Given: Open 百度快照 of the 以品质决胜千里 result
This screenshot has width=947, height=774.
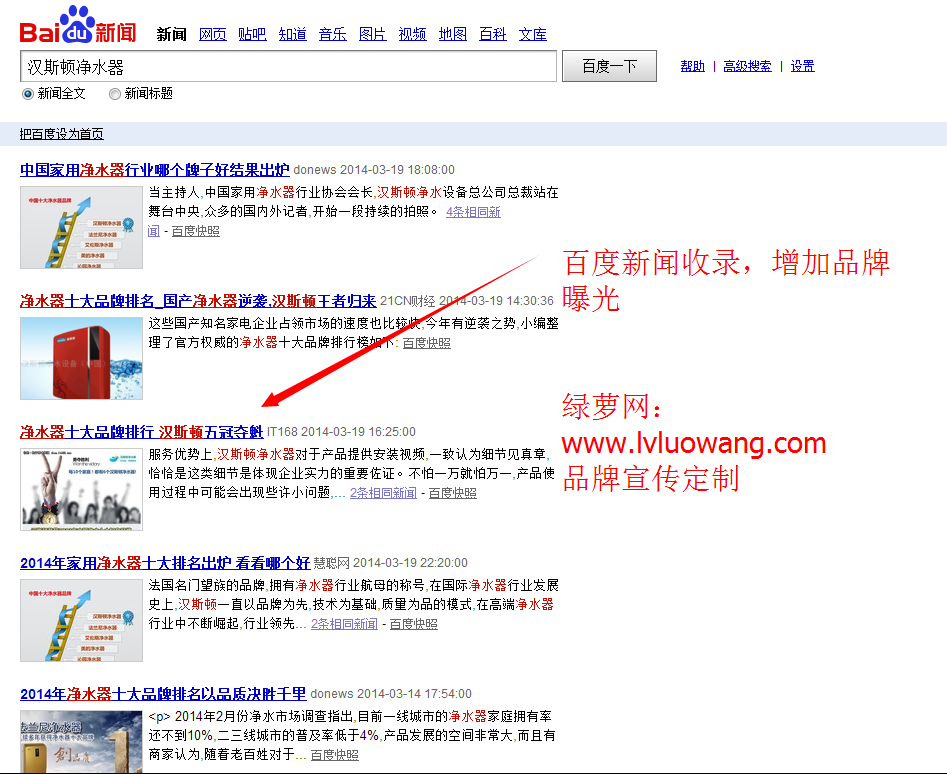Looking at the screenshot, I should tap(335, 755).
